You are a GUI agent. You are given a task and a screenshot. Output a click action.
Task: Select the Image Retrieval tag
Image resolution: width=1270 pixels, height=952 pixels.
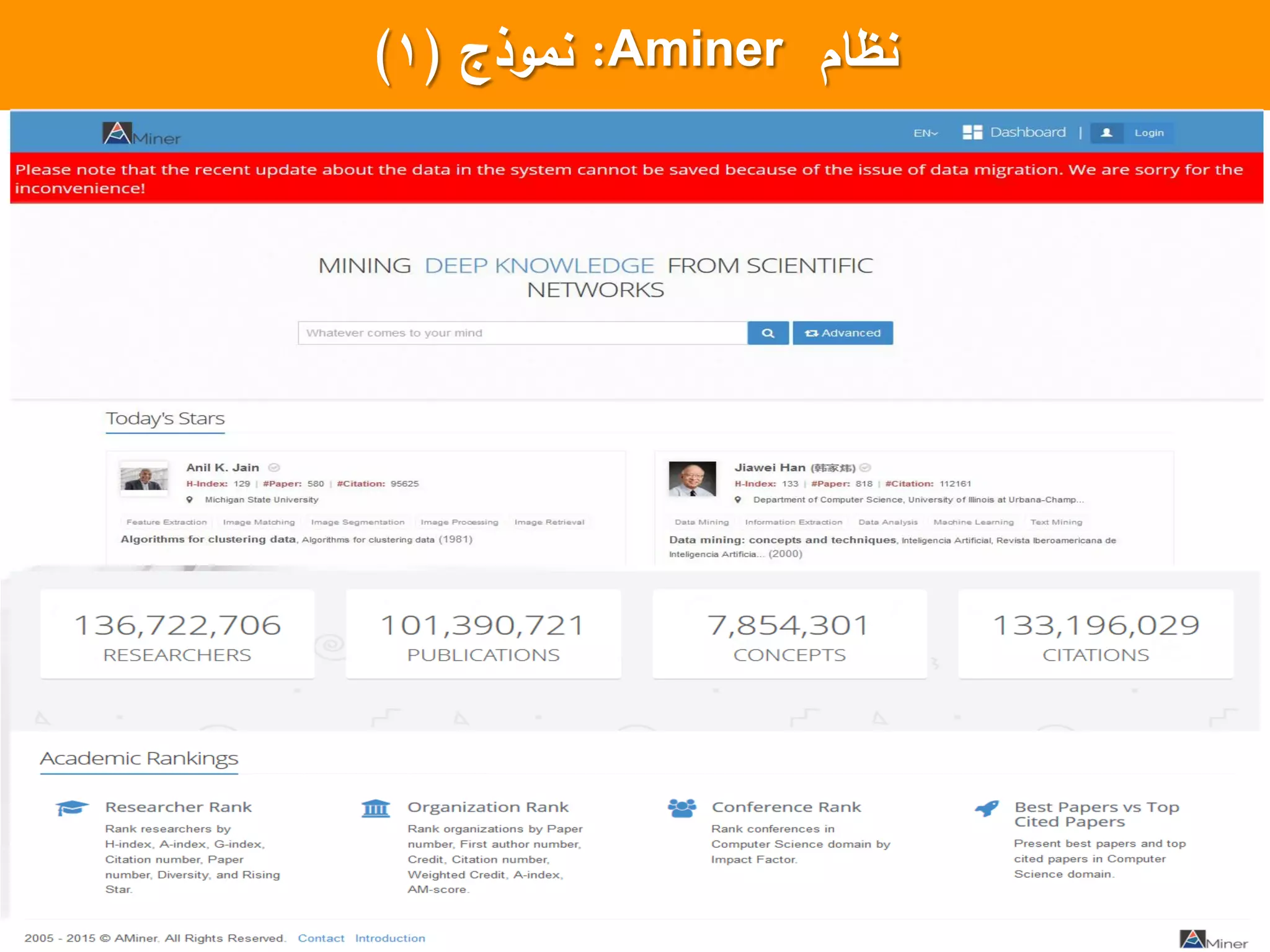point(549,522)
